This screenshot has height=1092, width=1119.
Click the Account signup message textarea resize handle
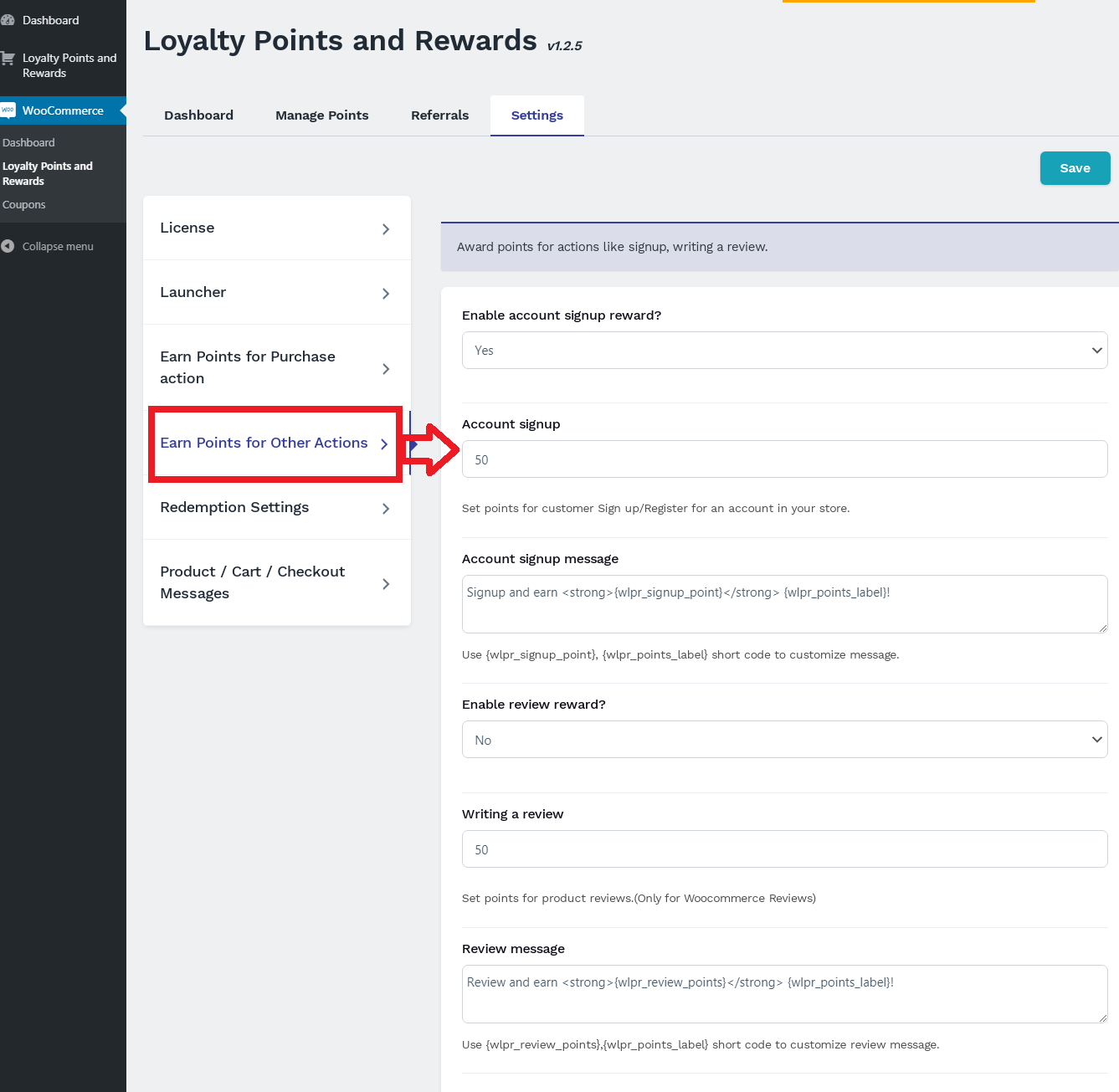pos(1102,628)
